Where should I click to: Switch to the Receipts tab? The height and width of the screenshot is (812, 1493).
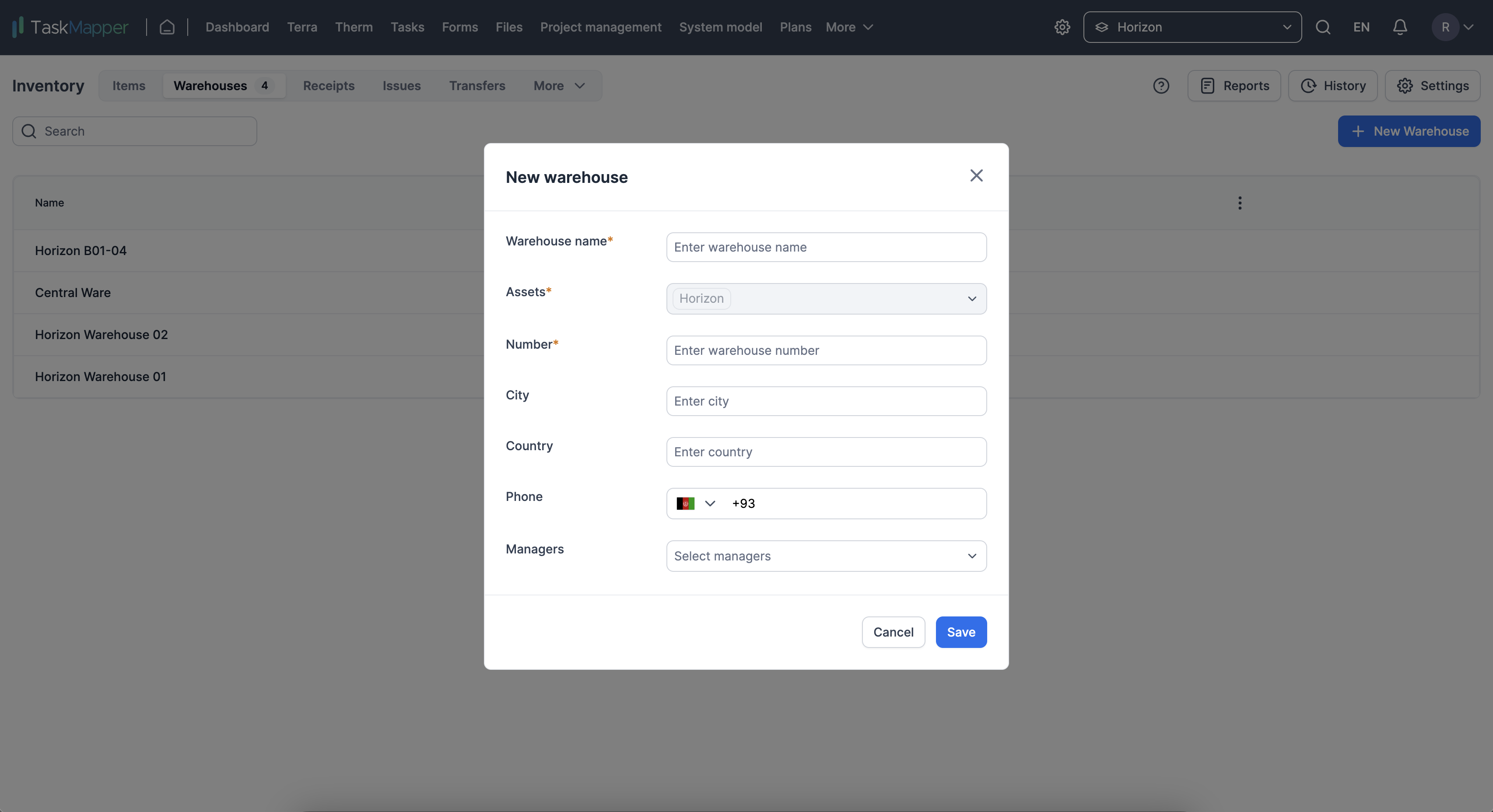(x=328, y=85)
